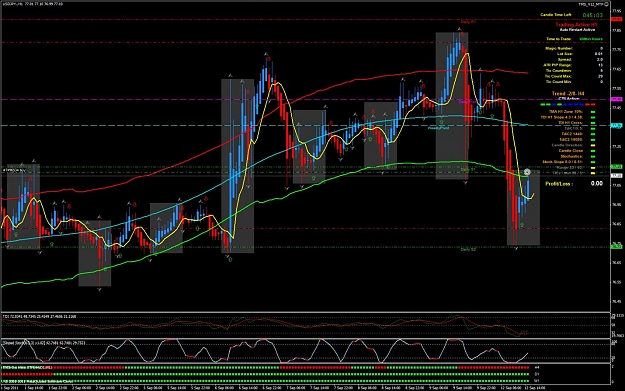The image size is (625, 391).
Task: Click the Auto Restart Active text
Action: tap(577, 30)
